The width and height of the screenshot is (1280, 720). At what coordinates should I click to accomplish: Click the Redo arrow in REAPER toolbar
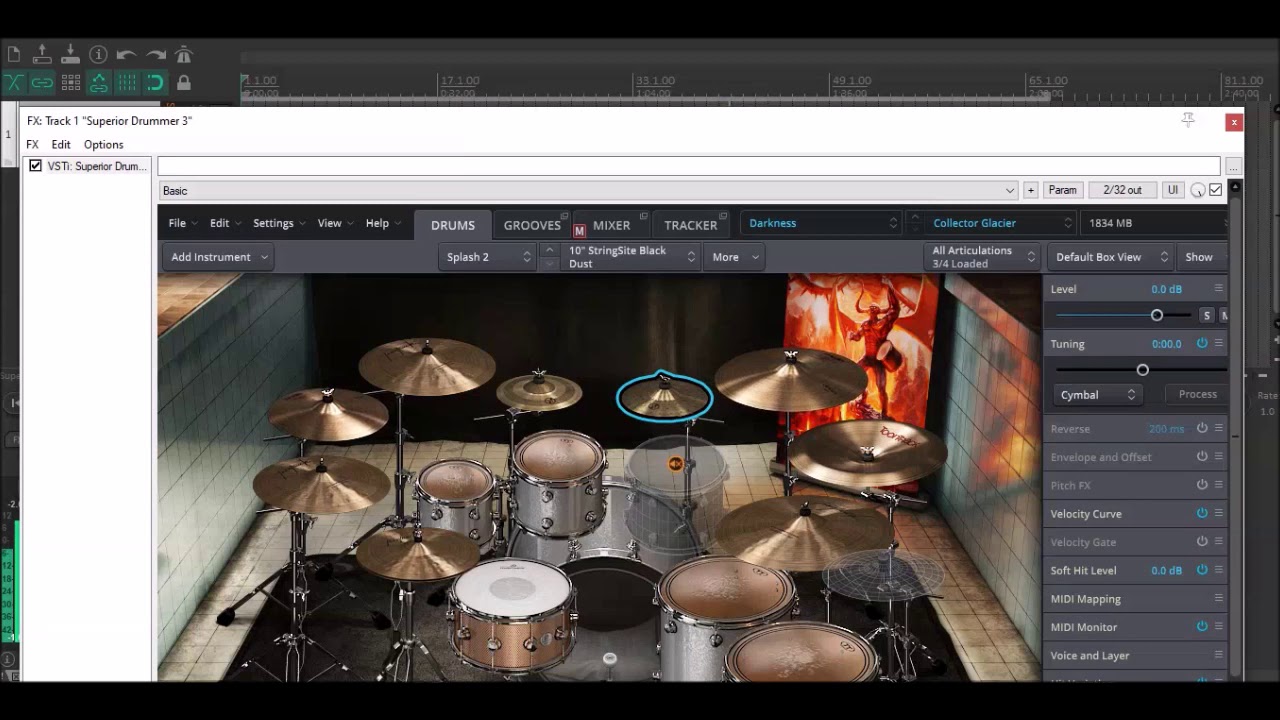(x=155, y=55)
